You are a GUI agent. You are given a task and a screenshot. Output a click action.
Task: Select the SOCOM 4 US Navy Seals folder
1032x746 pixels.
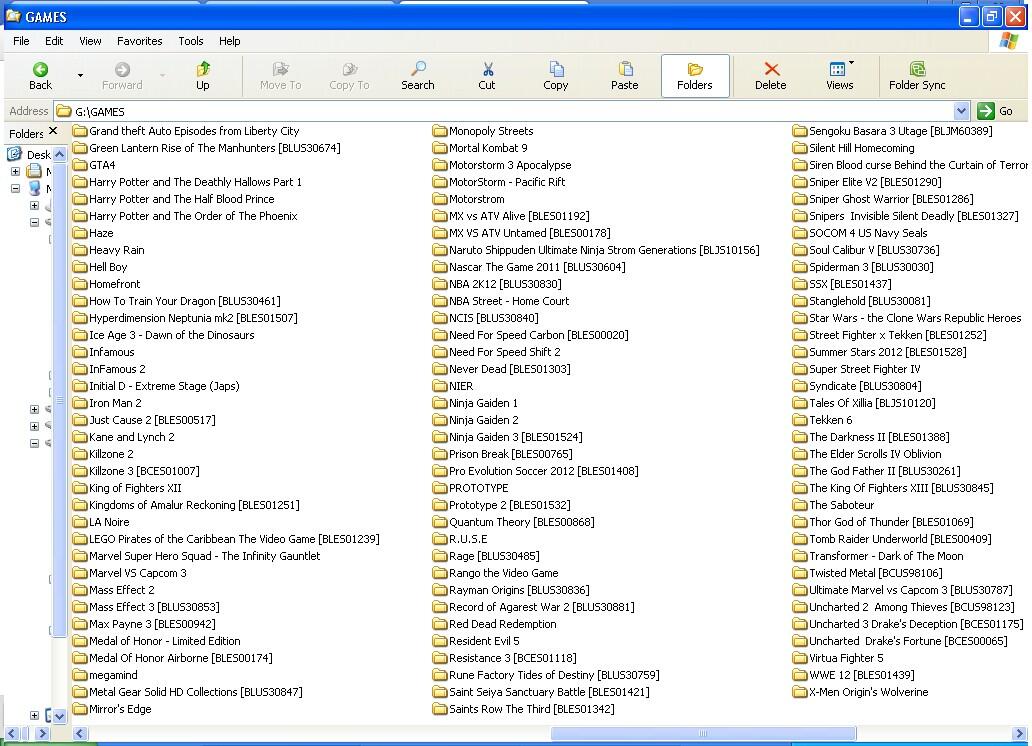860,233
